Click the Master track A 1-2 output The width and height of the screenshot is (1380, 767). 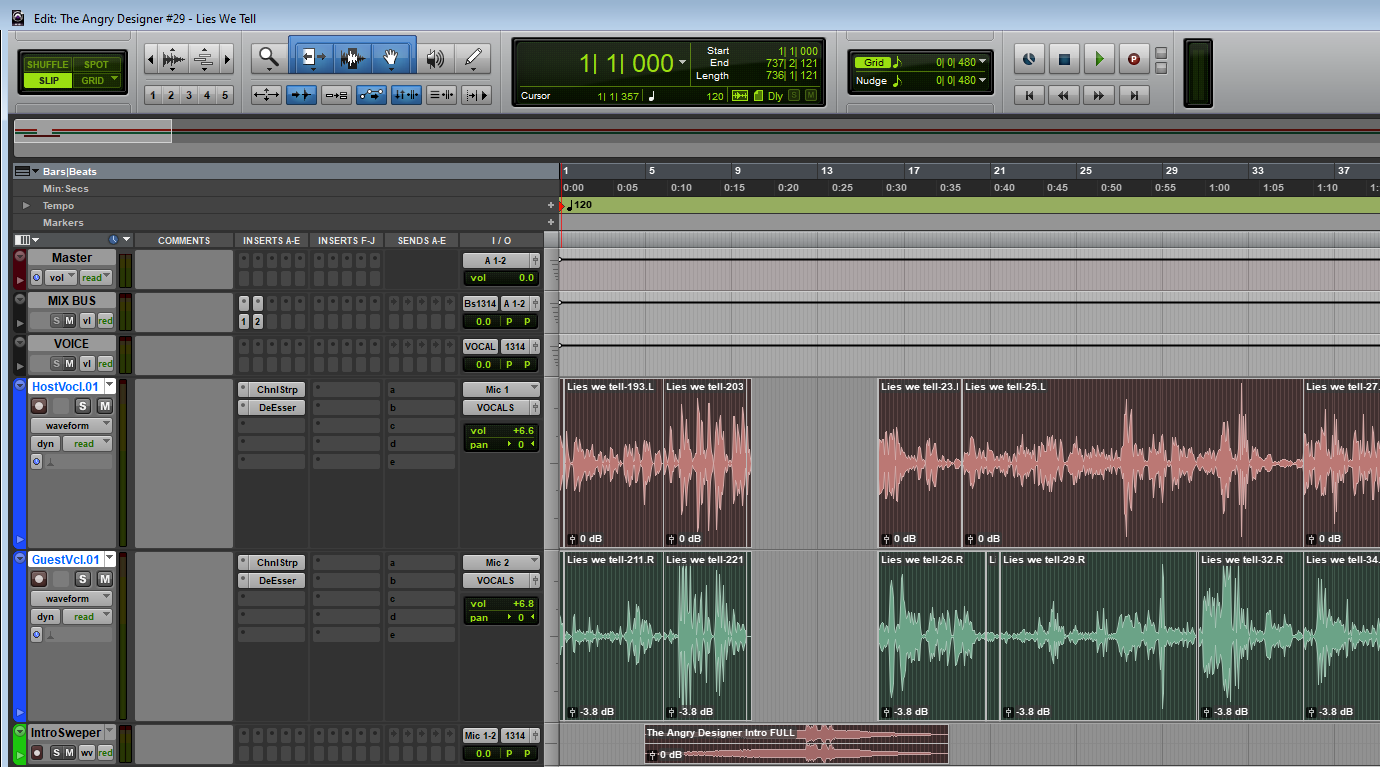tap(496, 259)
